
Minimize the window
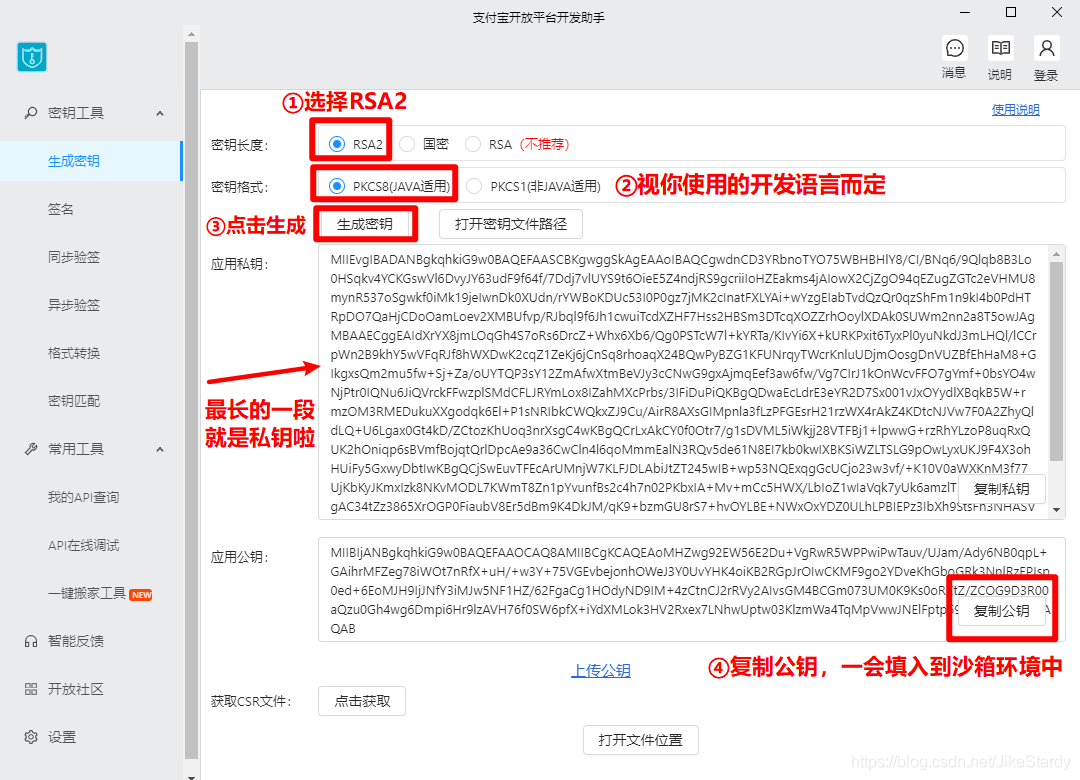[x=965, y=12]
